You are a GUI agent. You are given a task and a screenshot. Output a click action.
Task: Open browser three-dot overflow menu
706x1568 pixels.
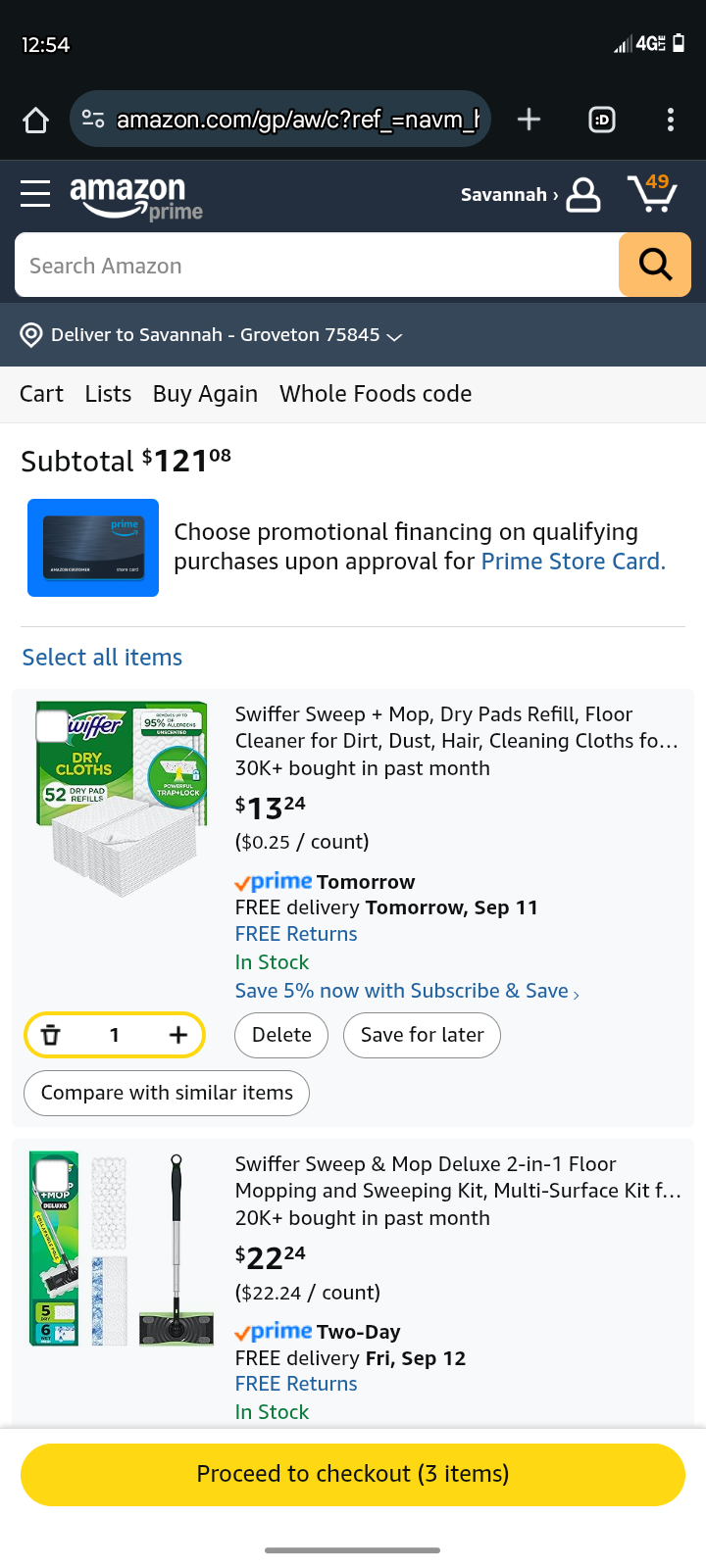[671, 120]
